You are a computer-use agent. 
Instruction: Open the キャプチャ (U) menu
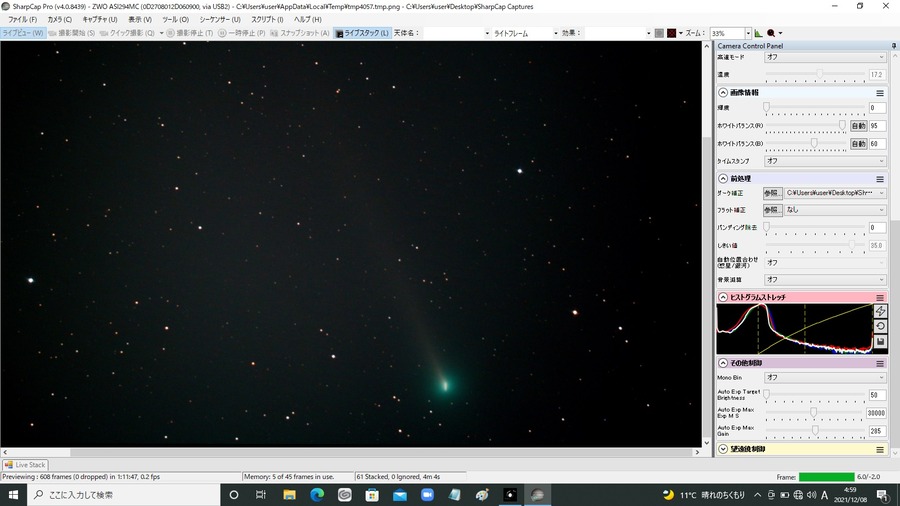[100, 20]
